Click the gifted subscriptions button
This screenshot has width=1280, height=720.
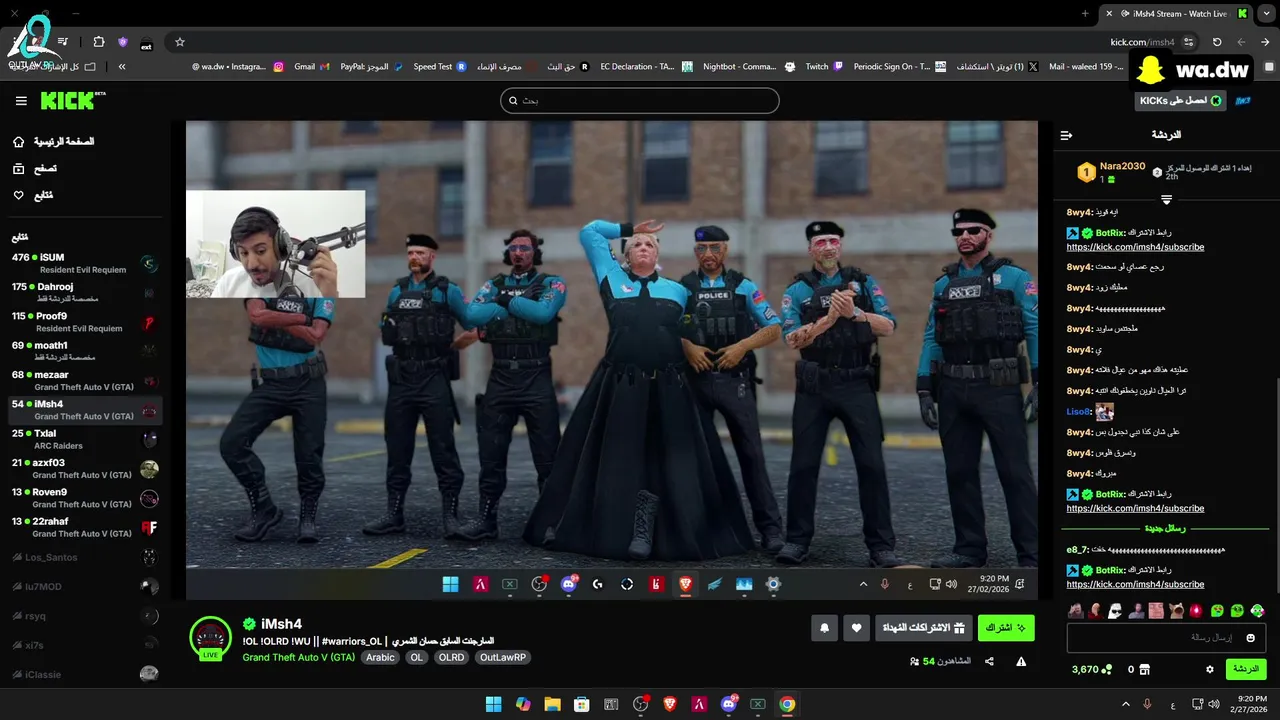point(922,628)
